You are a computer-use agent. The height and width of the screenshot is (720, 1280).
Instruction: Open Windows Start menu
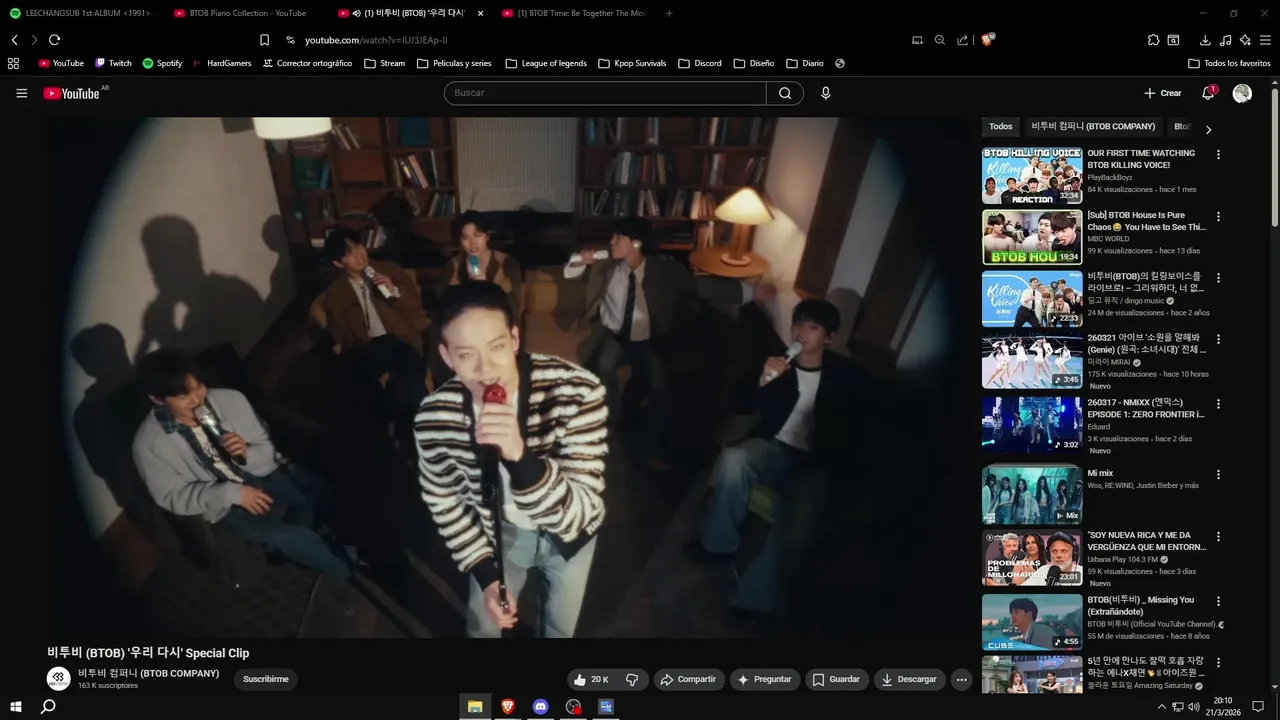point(16,707)
